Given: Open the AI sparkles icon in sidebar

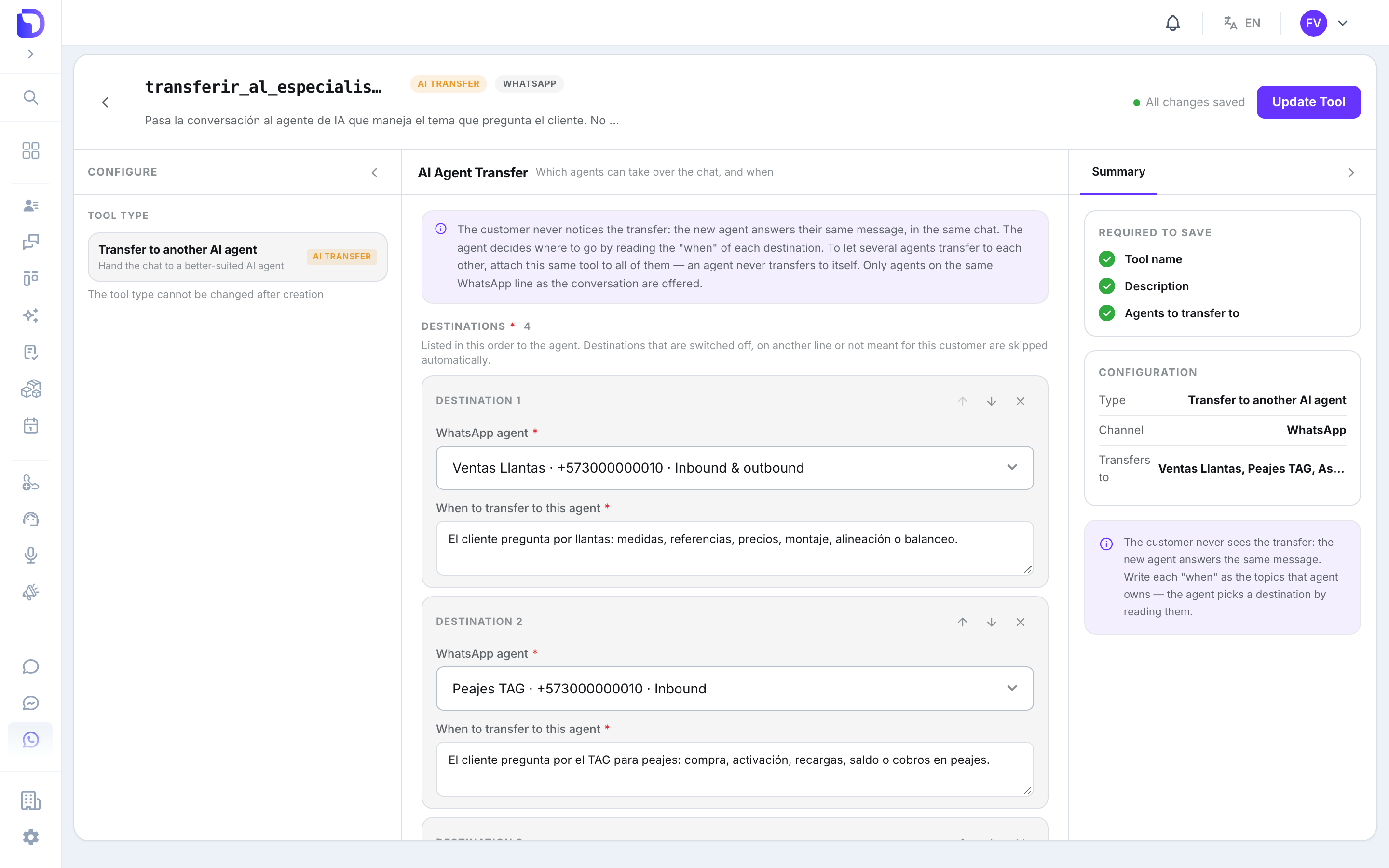Looking at the screenshot, I should coord(30,315).
